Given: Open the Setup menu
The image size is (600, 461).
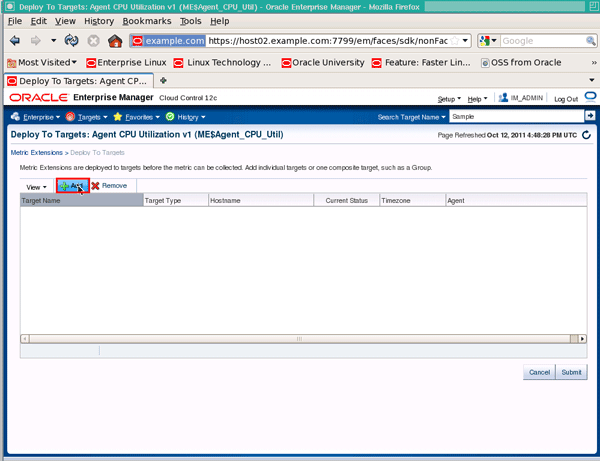Looking at the screenshot, I should click(x=449, y=99).
